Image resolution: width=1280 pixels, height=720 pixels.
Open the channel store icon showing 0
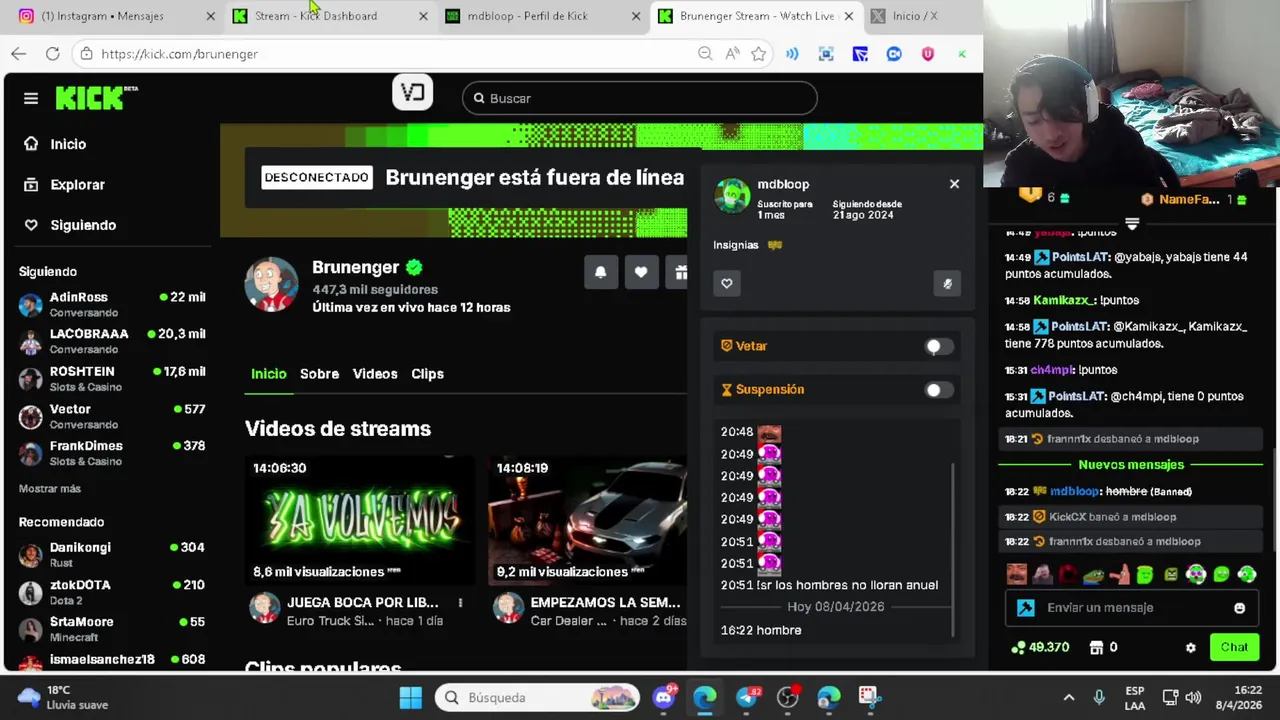click(1103, 647)
